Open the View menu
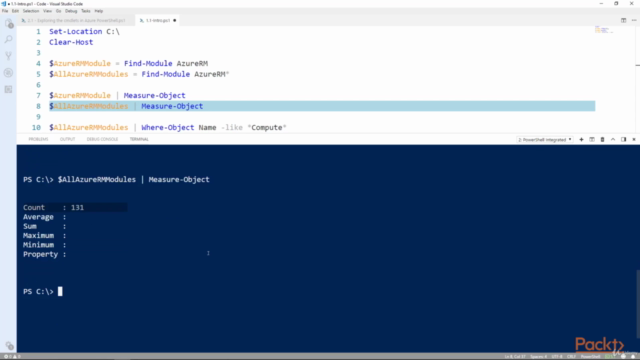This screenshot has height=360, width=640. pos(47,11)
